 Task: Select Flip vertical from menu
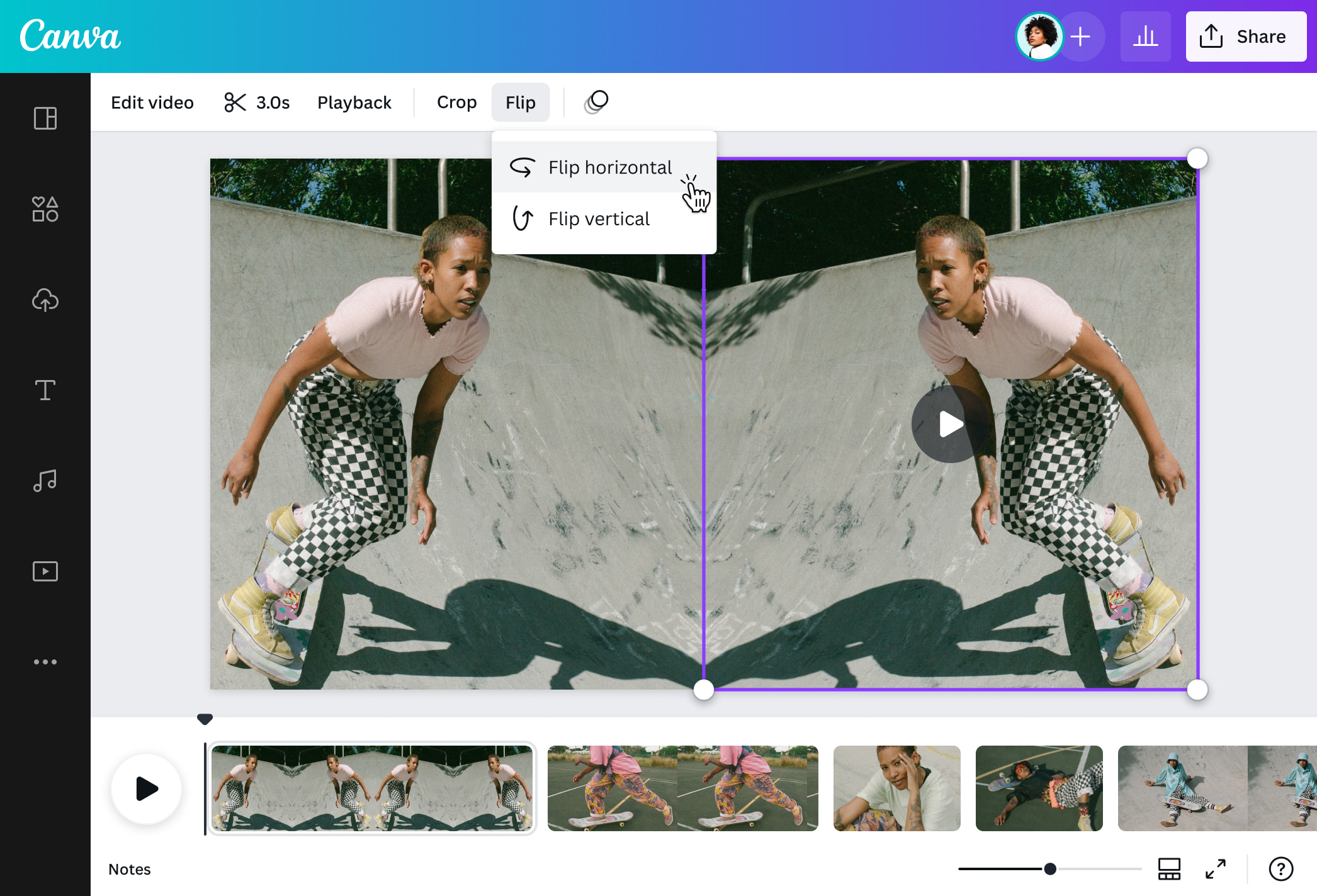(x=597, y=218)
